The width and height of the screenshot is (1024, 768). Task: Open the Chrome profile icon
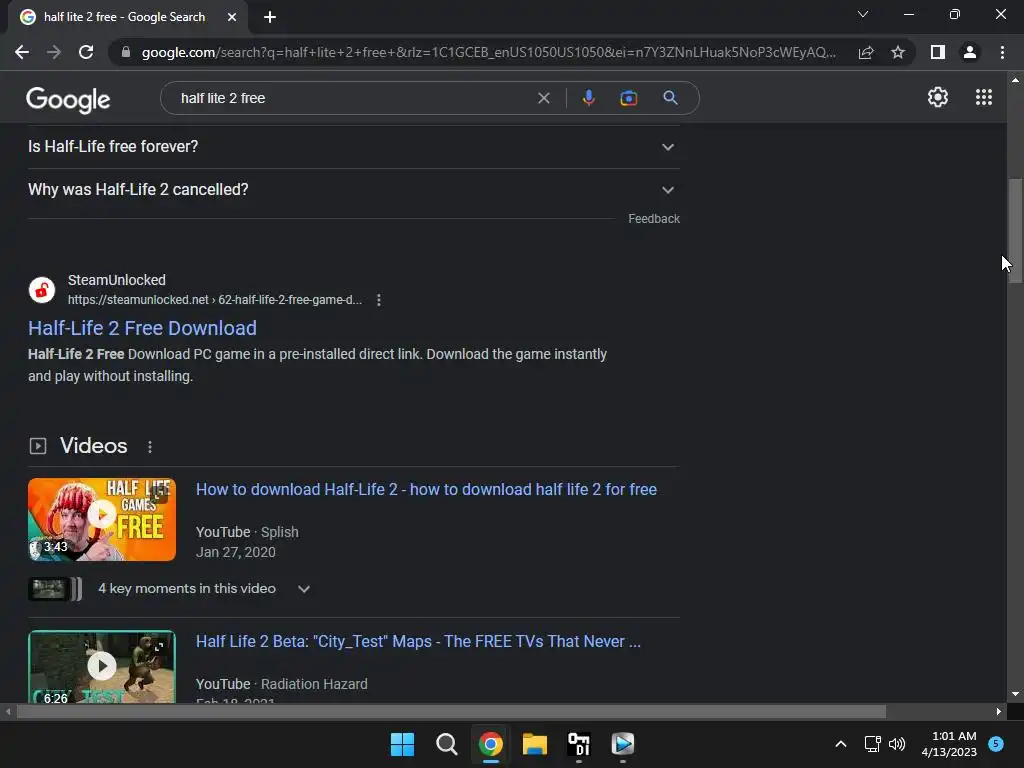coord(970,52)
